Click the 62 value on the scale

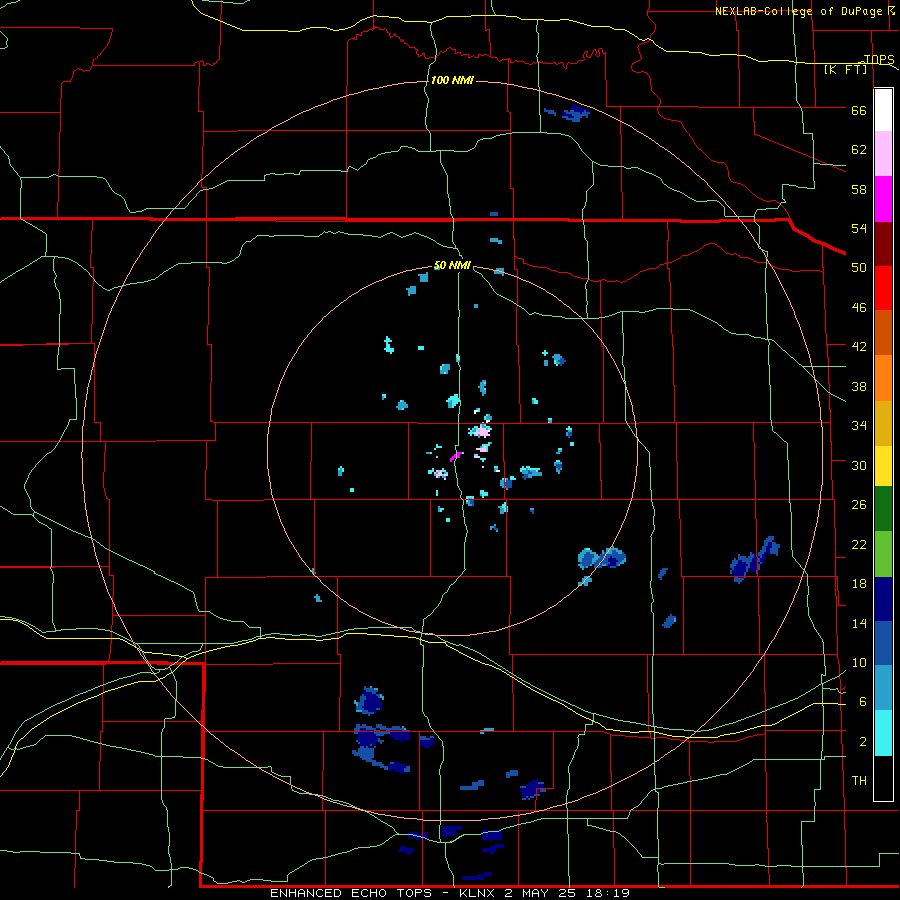[859, 150]
